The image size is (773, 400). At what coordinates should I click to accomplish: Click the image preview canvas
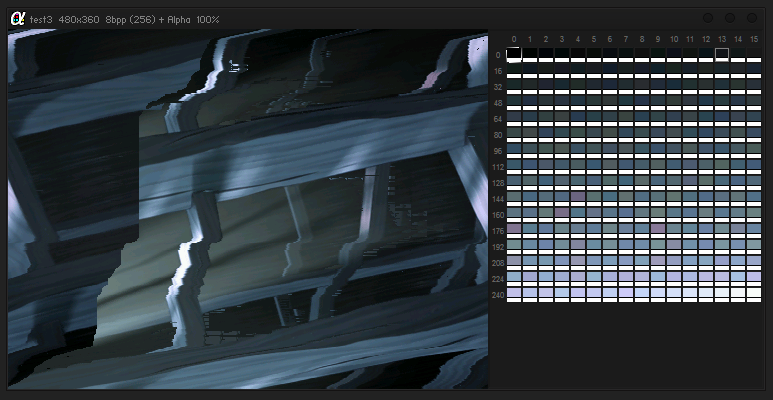(x=248, y=208)
